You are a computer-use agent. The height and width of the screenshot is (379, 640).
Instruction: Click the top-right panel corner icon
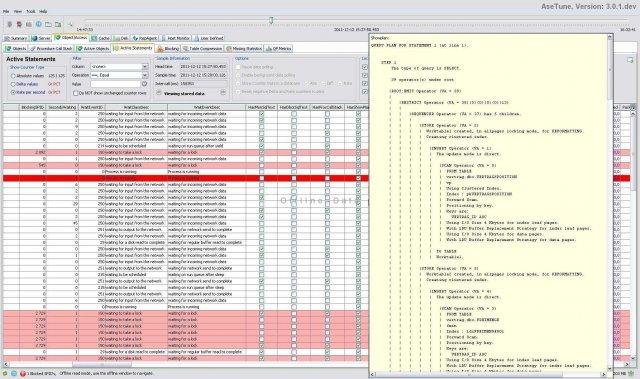630,60
